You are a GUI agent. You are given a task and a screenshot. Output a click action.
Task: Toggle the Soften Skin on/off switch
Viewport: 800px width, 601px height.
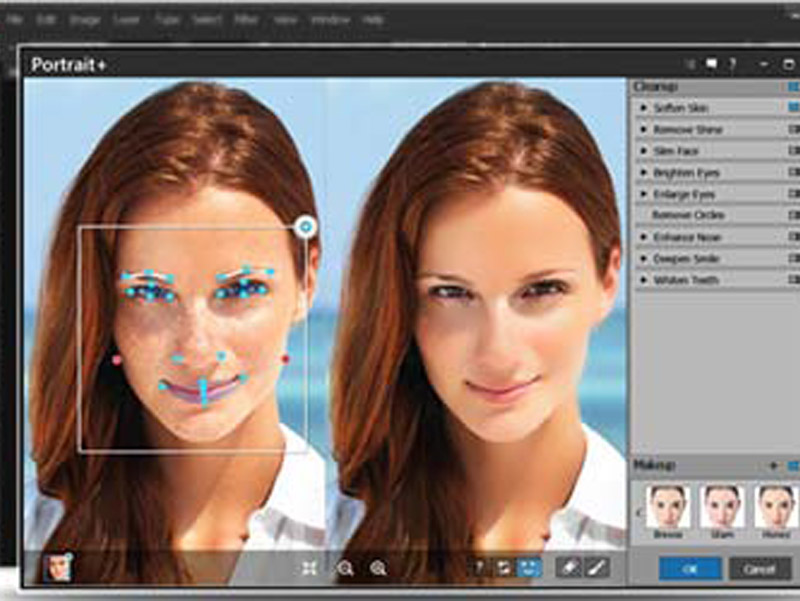pyautogui.click(x=793, y=108)
